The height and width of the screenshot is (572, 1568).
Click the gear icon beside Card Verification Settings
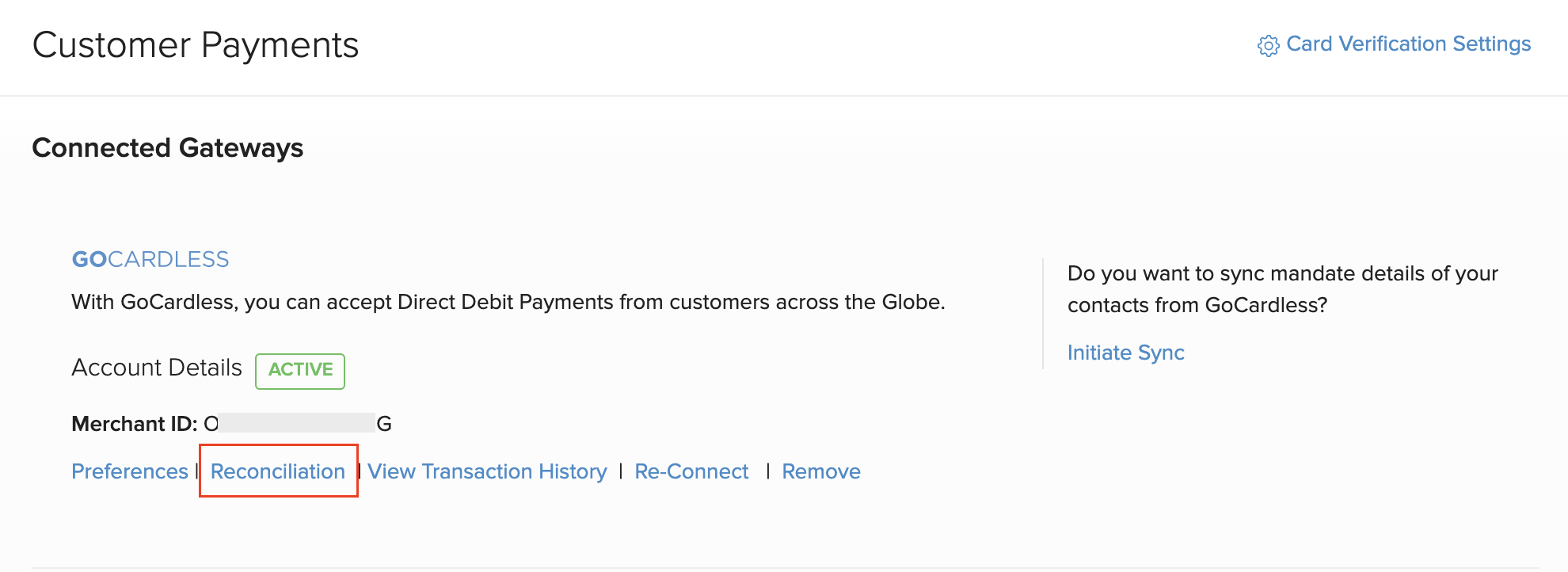click(1268, 46)
